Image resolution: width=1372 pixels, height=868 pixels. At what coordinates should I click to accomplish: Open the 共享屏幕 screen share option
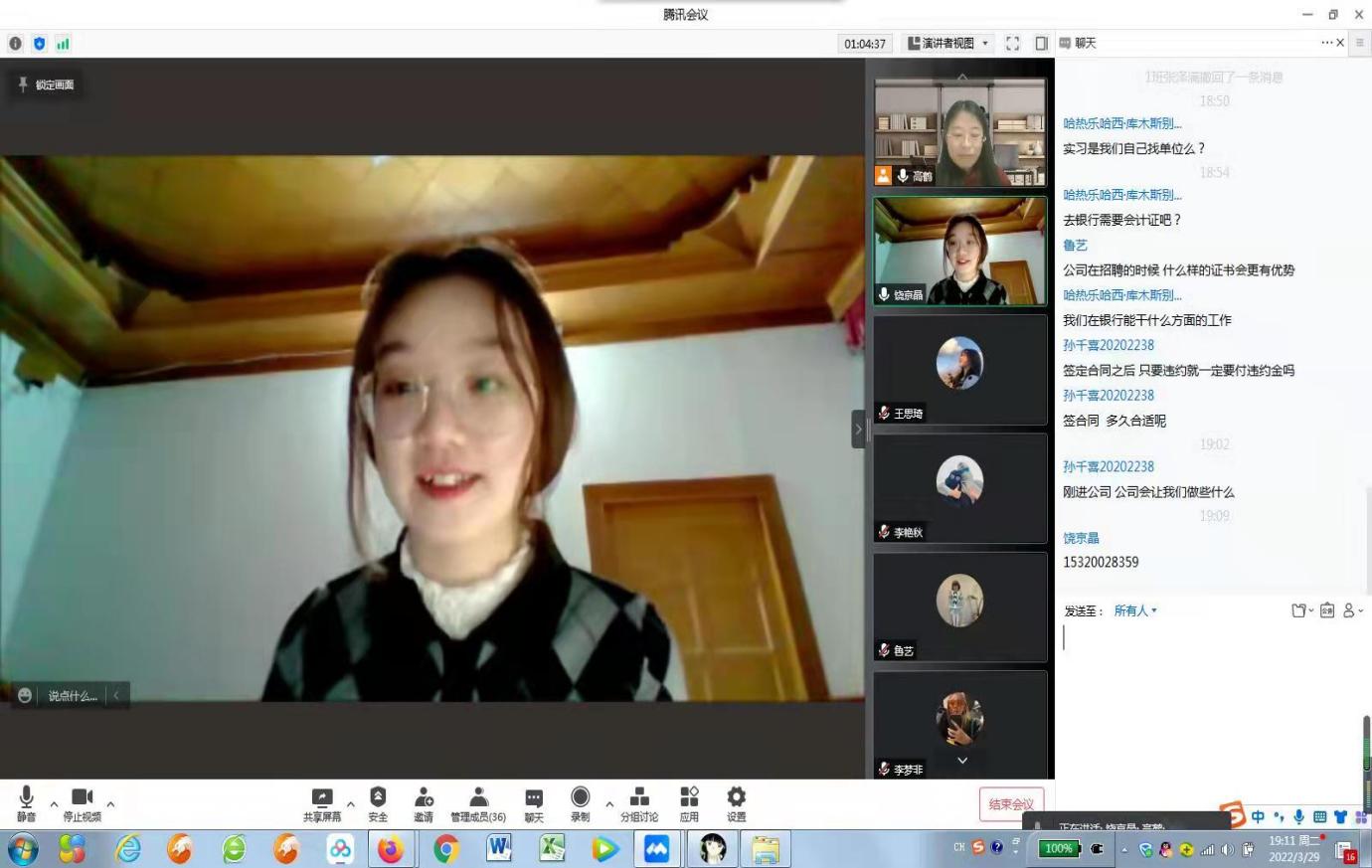(x=321, y=803)
